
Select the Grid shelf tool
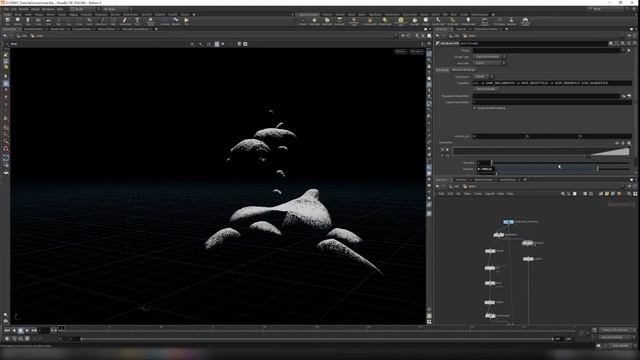[48, 21]
